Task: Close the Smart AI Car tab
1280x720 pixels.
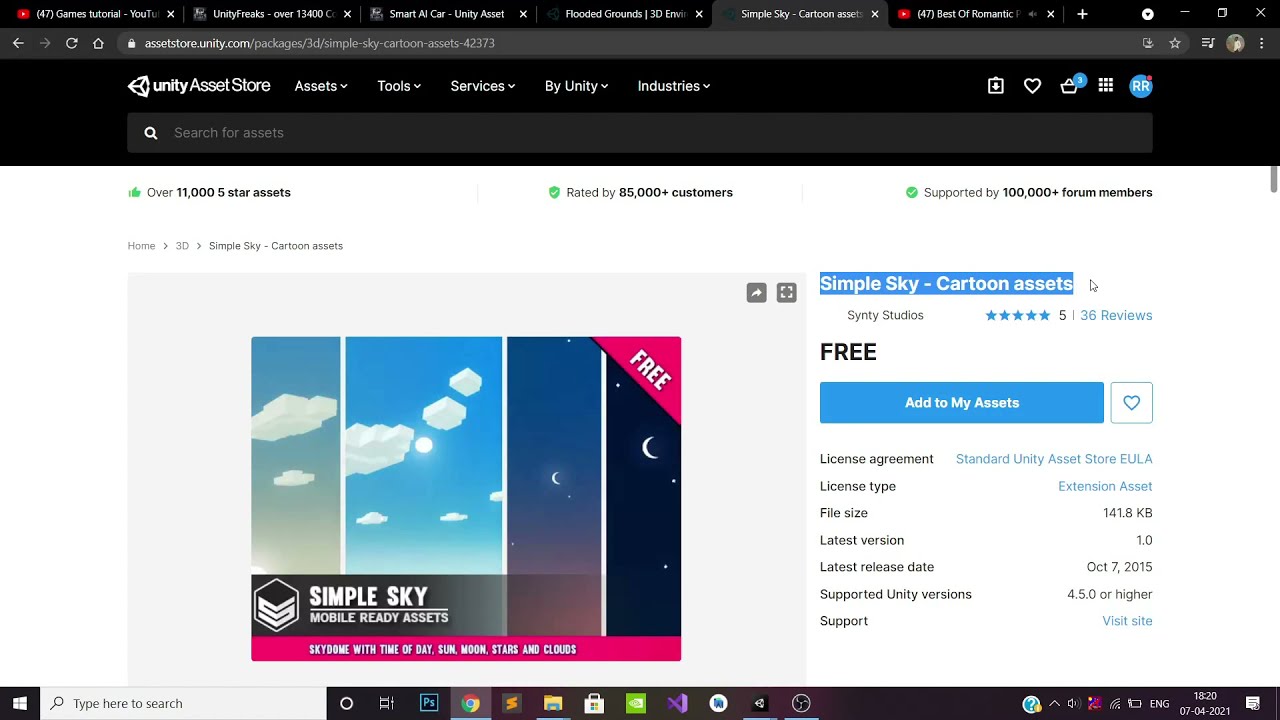Action: pos(523,14)
